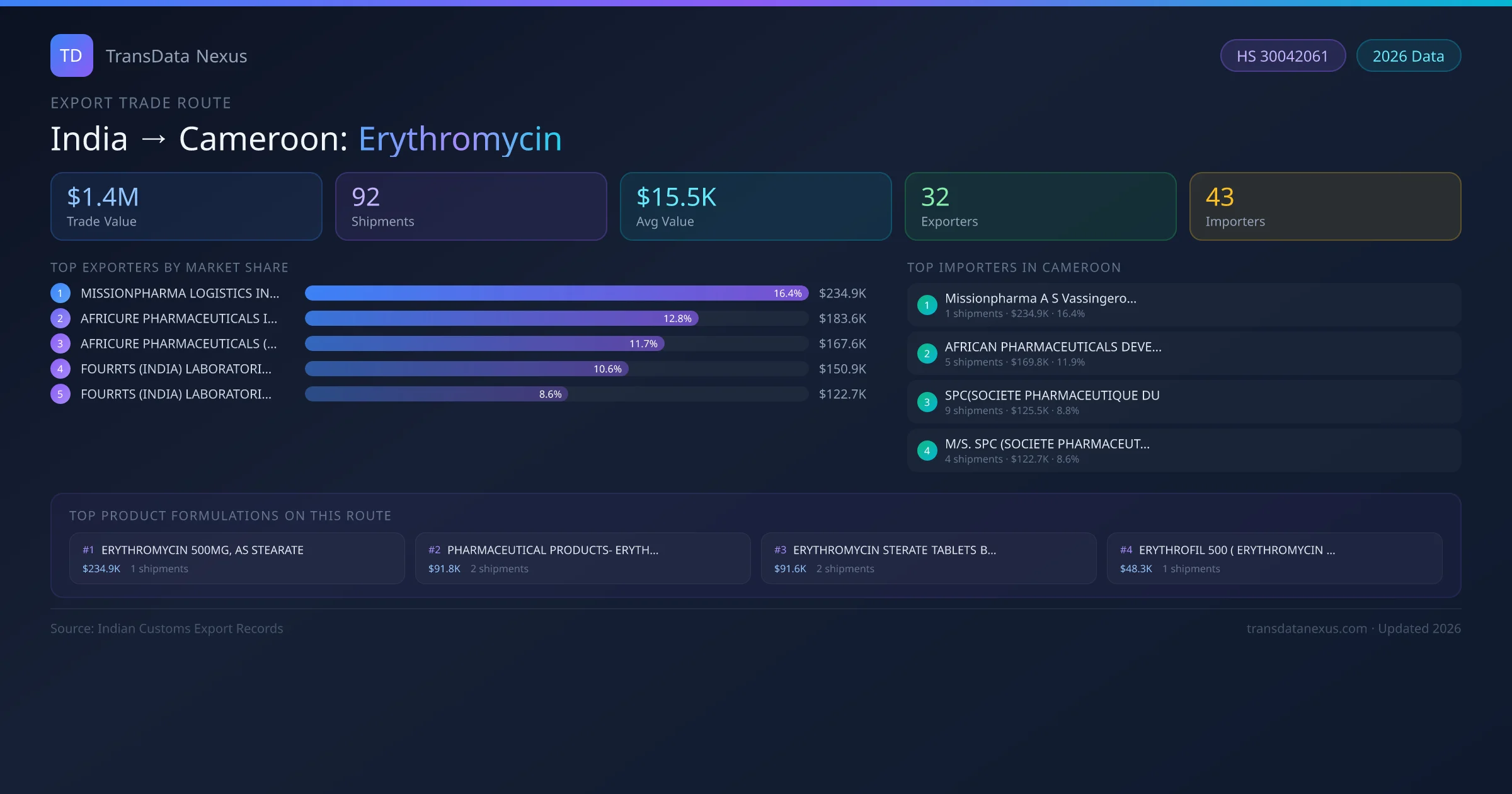Open the 43 Importers card
The image size is (1512, 794).
pyautogui.click(x=1325, y=206)
